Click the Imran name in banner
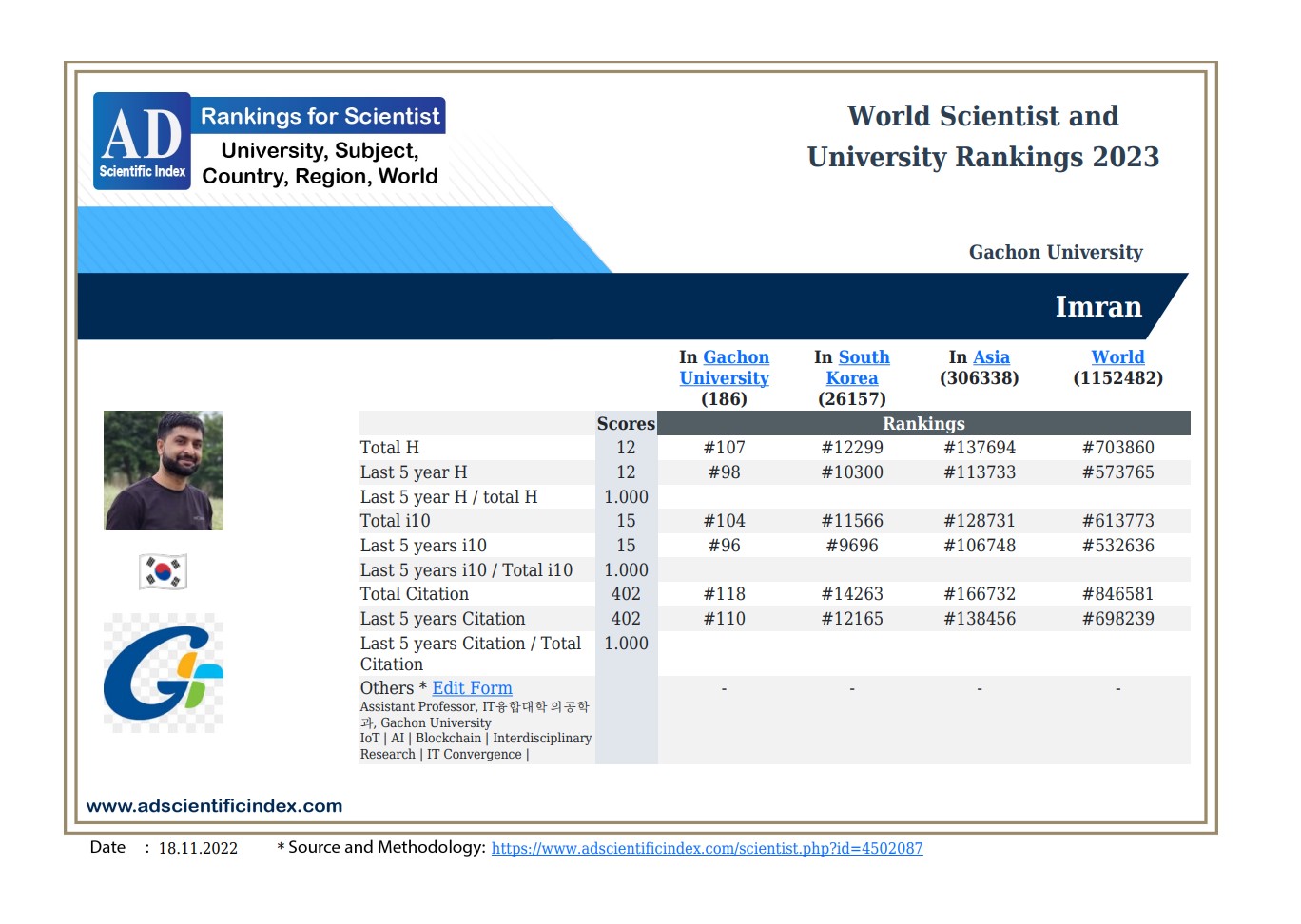The height and width of the screenshot is (924, 1301). point(1098,307)
